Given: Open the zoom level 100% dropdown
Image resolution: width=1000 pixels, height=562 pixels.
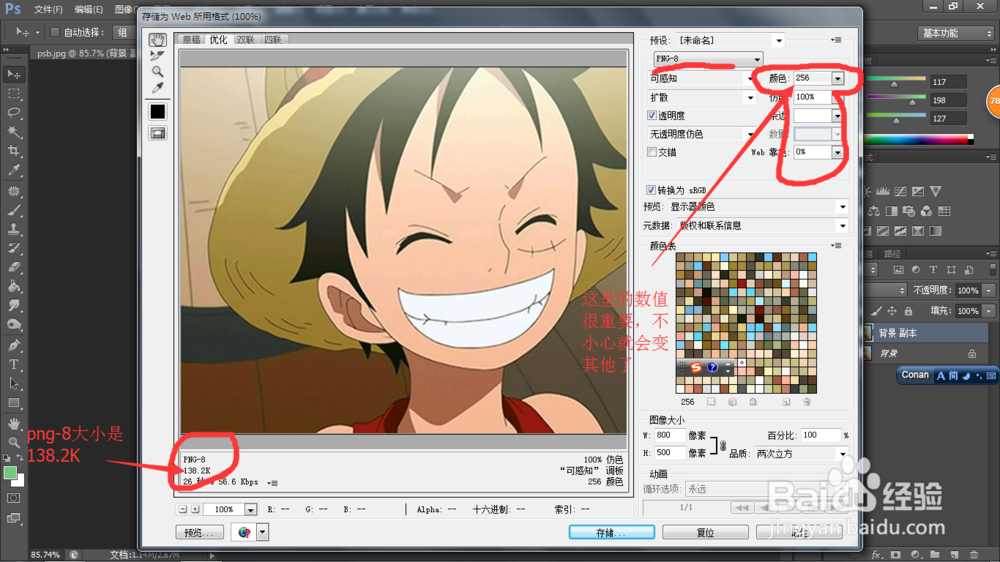Looking at the screenshot, I should [x=251, y=510].
